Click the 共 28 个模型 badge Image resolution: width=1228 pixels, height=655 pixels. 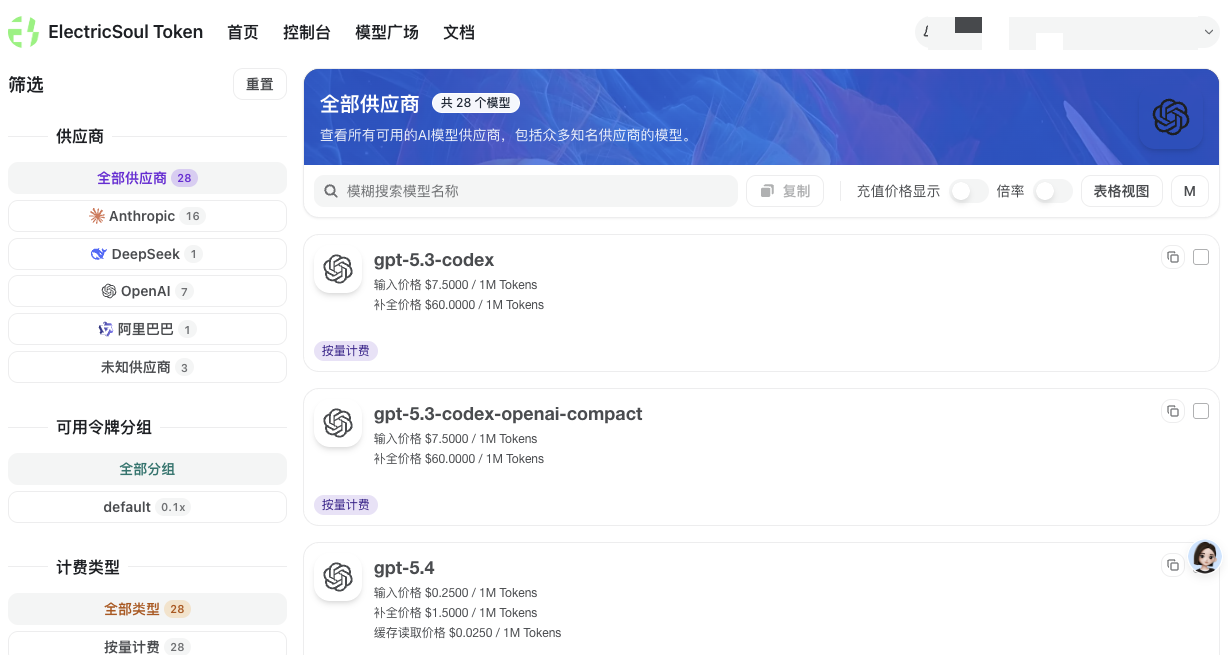coord(476,103)
